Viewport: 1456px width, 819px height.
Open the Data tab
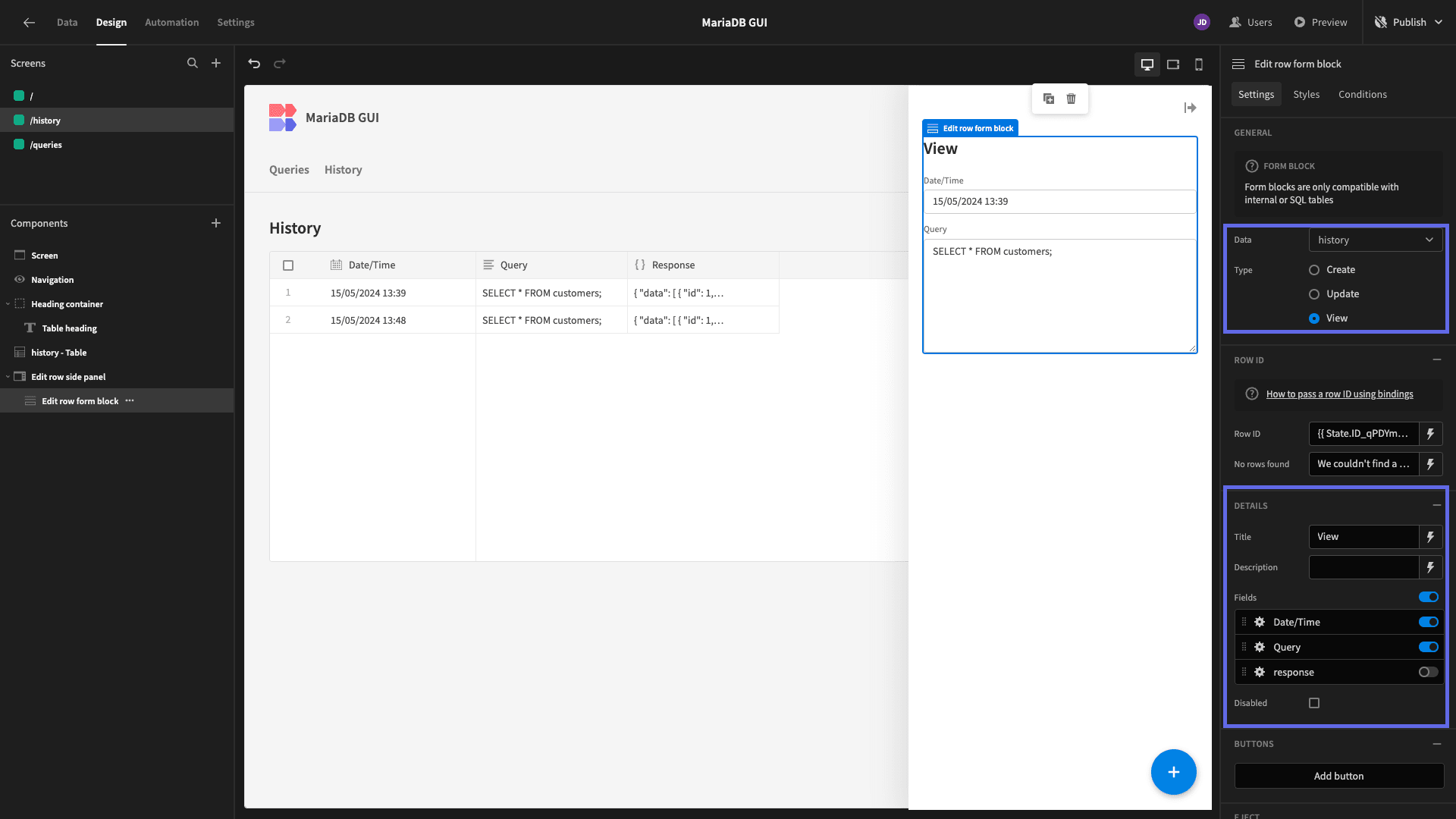coord(67,22)
